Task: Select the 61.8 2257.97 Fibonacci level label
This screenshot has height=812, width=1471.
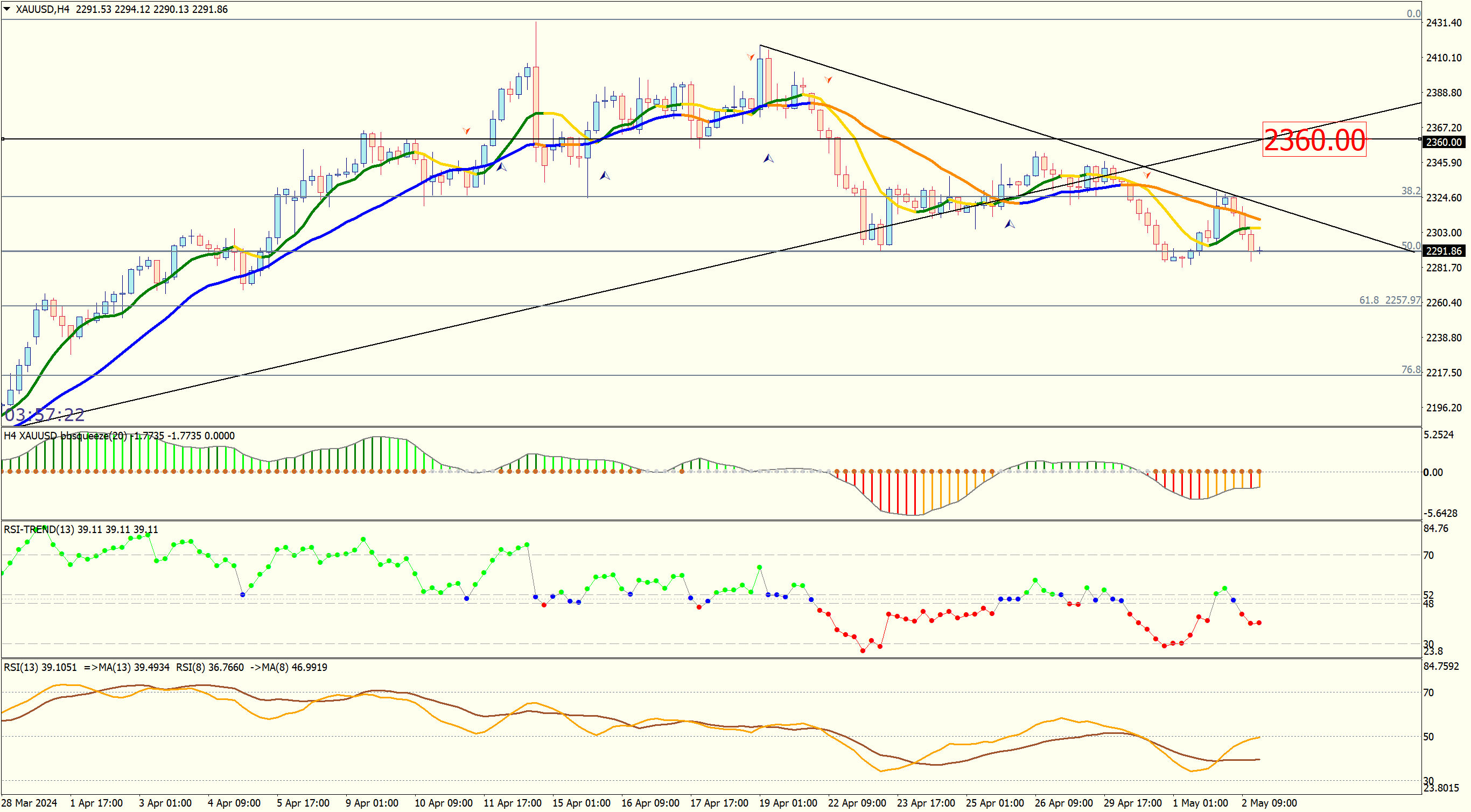Action: pos(1389,300)
